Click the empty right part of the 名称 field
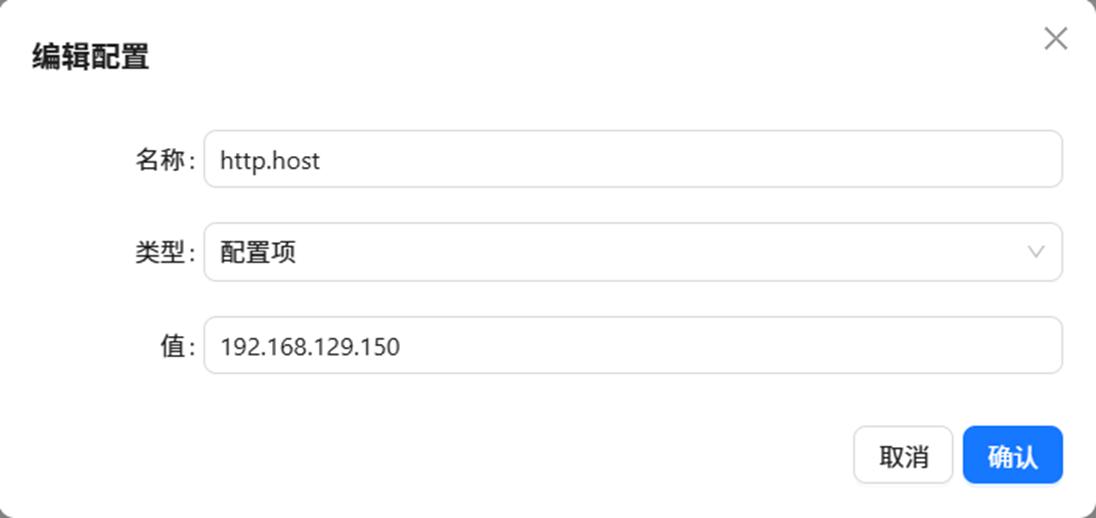 tap(699, 159)
